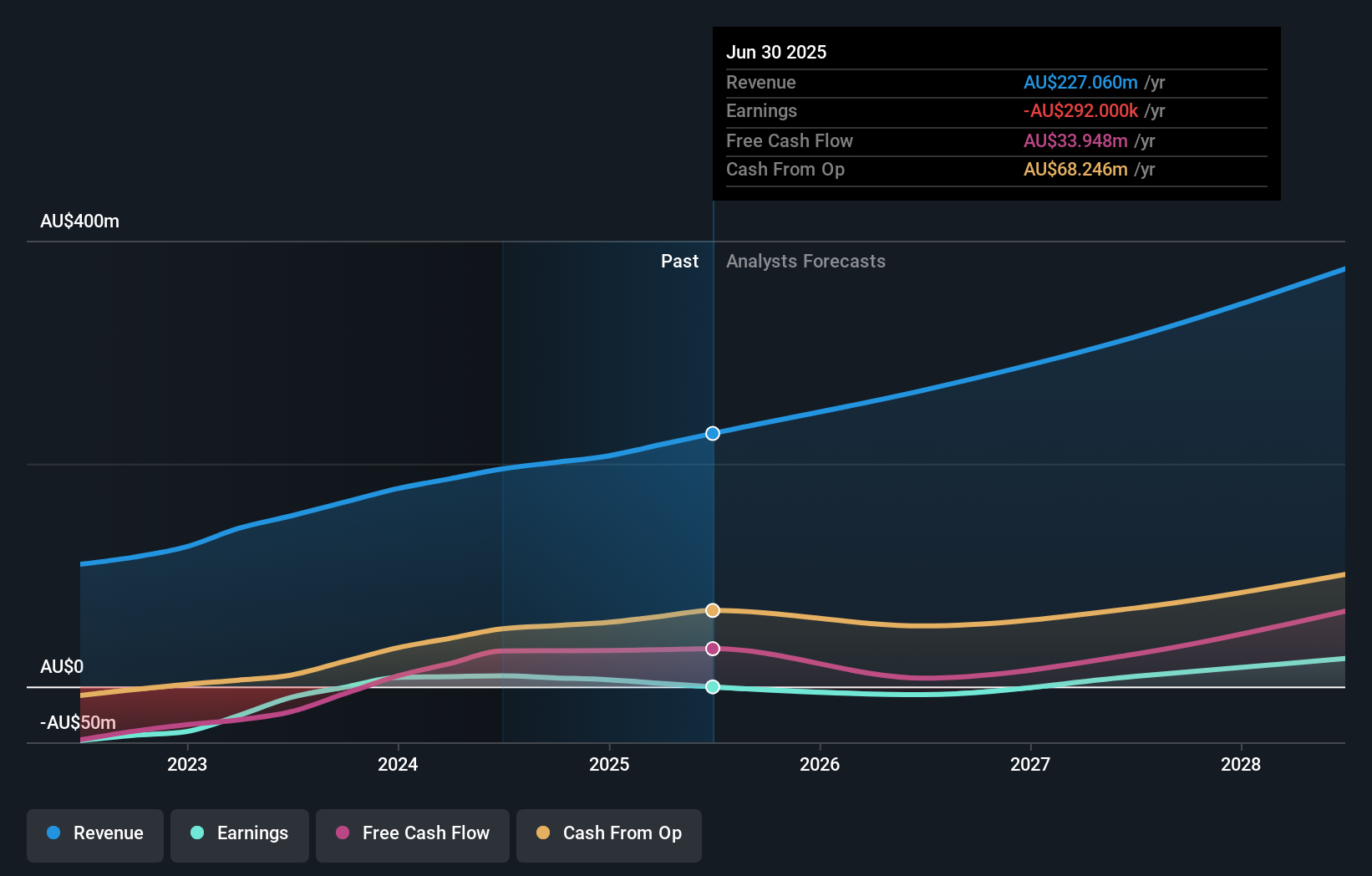Click the Revenue legend dot icon
1372x876 pixels.
53,833
